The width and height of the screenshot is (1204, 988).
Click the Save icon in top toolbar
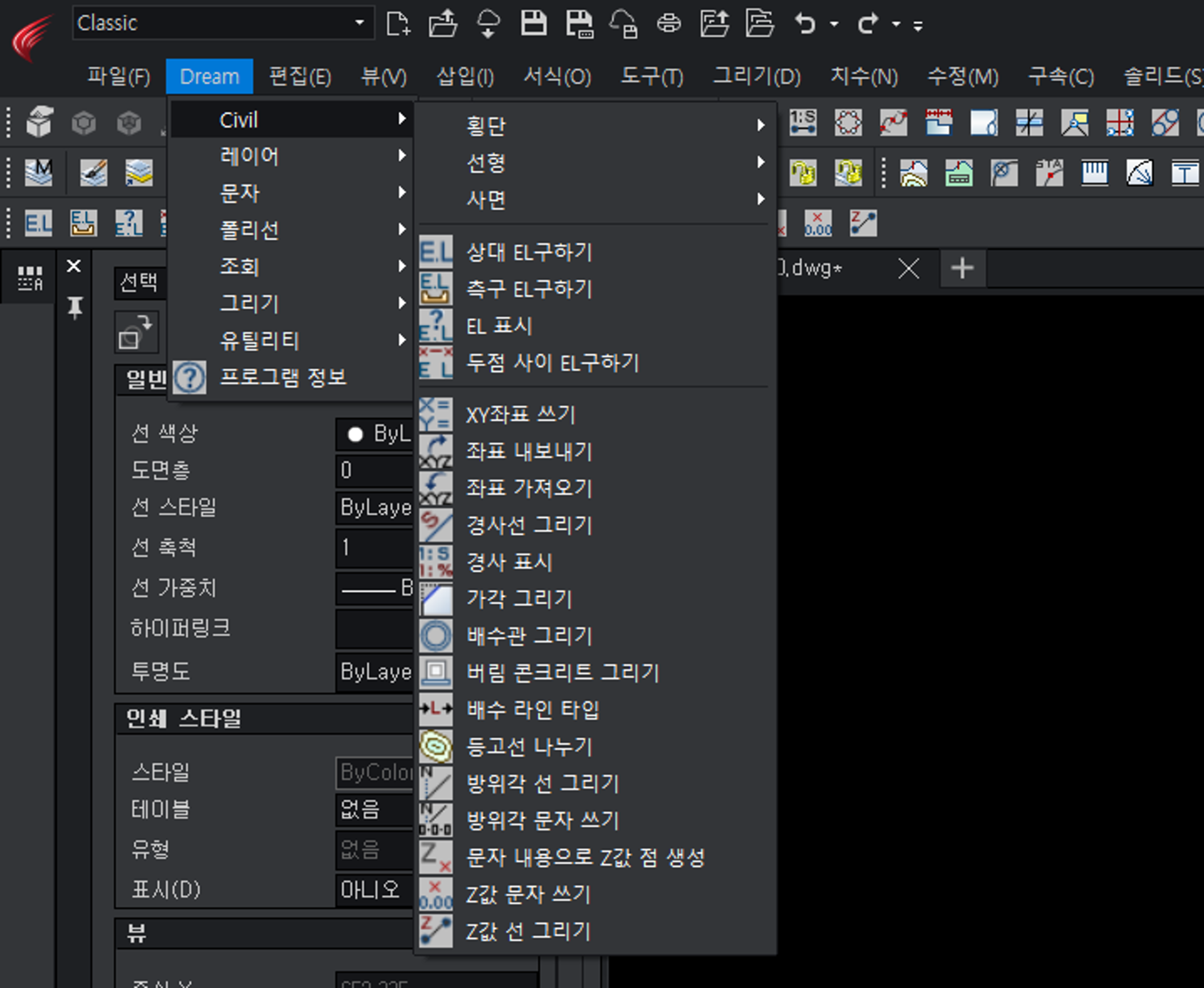[x=534, y=23]
